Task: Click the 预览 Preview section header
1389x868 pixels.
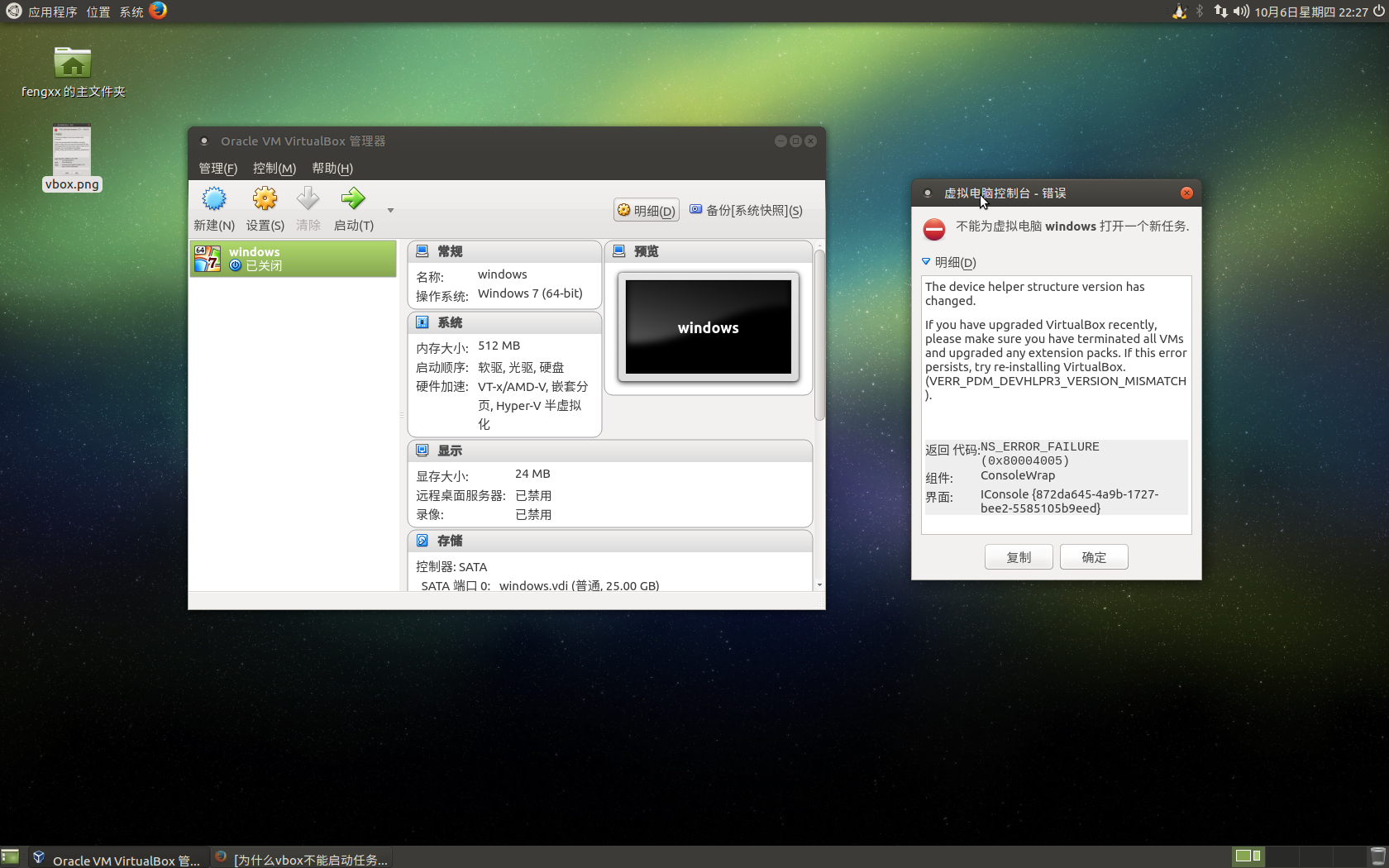Action: click(709, 251)
